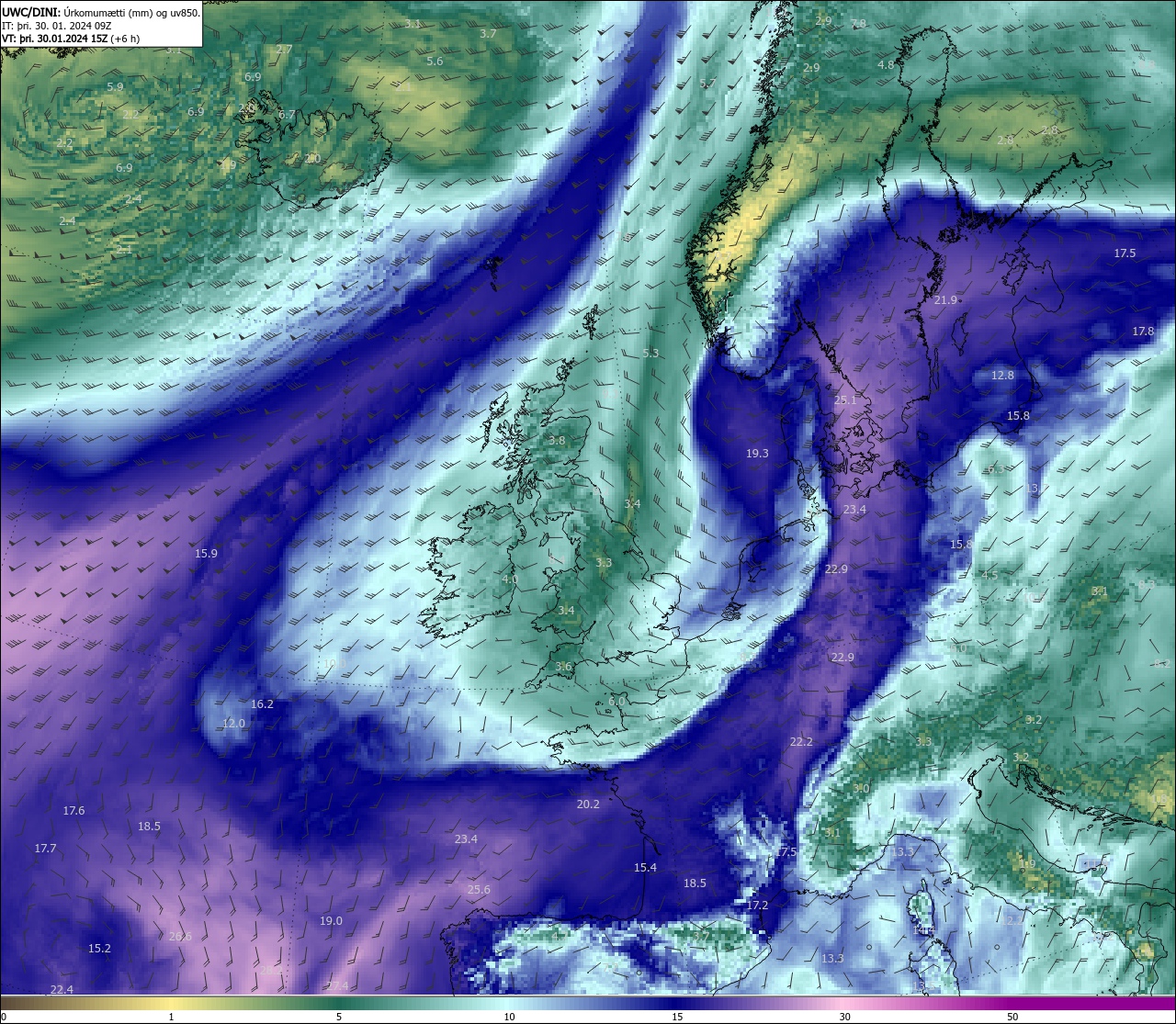Click the 5.6 value near the top
Screen dimensions: 1176x1024
point(435,62)
